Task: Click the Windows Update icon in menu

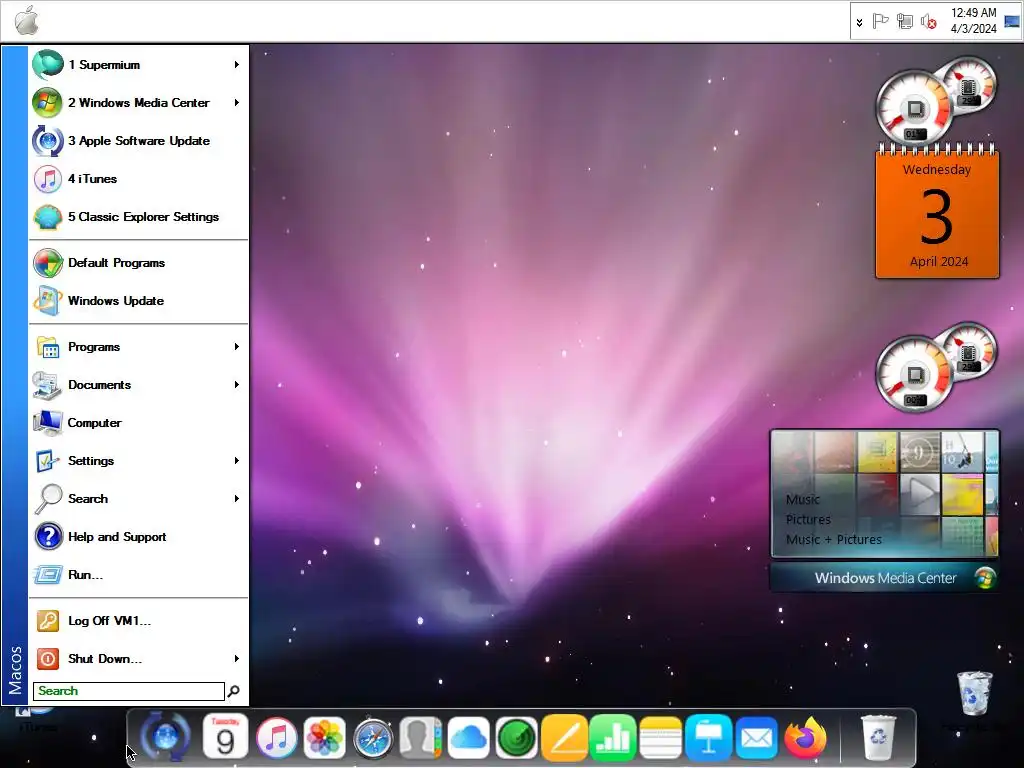Action: click(48, 300)
